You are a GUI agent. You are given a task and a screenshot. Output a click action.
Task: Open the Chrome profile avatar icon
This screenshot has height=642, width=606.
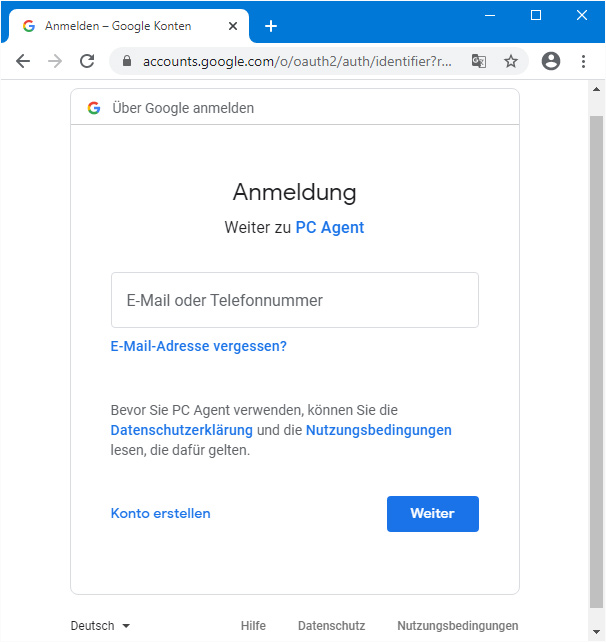[551, 61]
